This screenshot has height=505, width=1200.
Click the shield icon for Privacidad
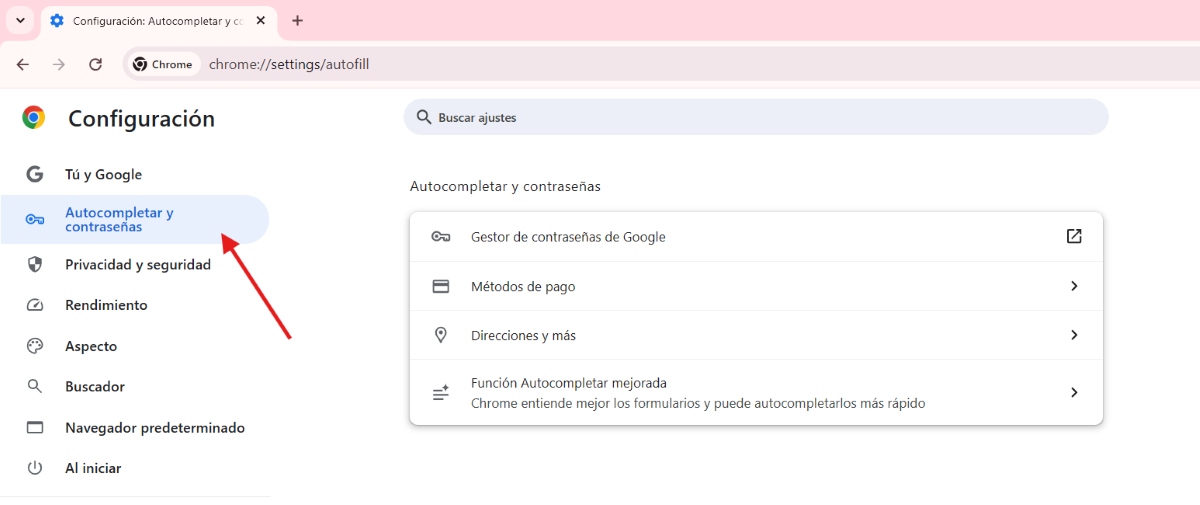[x=35, y=265]
